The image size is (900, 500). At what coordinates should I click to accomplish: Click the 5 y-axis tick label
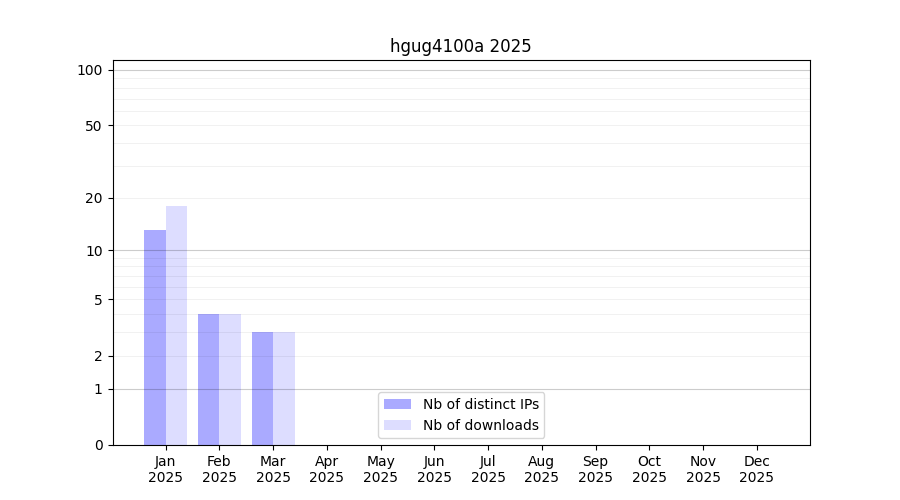point(98,300)
